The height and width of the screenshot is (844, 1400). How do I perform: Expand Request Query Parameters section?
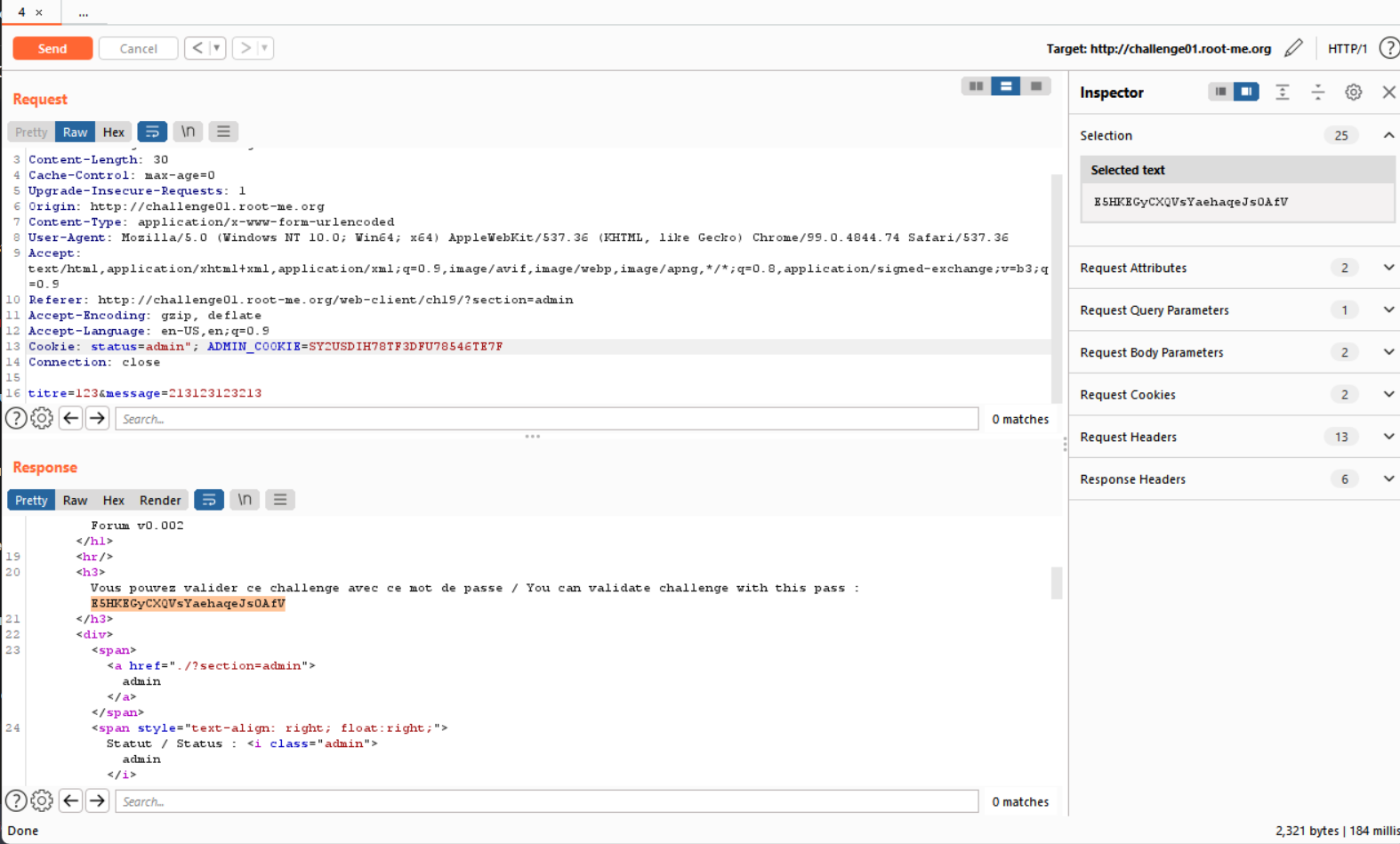[x=1388, y=309]
